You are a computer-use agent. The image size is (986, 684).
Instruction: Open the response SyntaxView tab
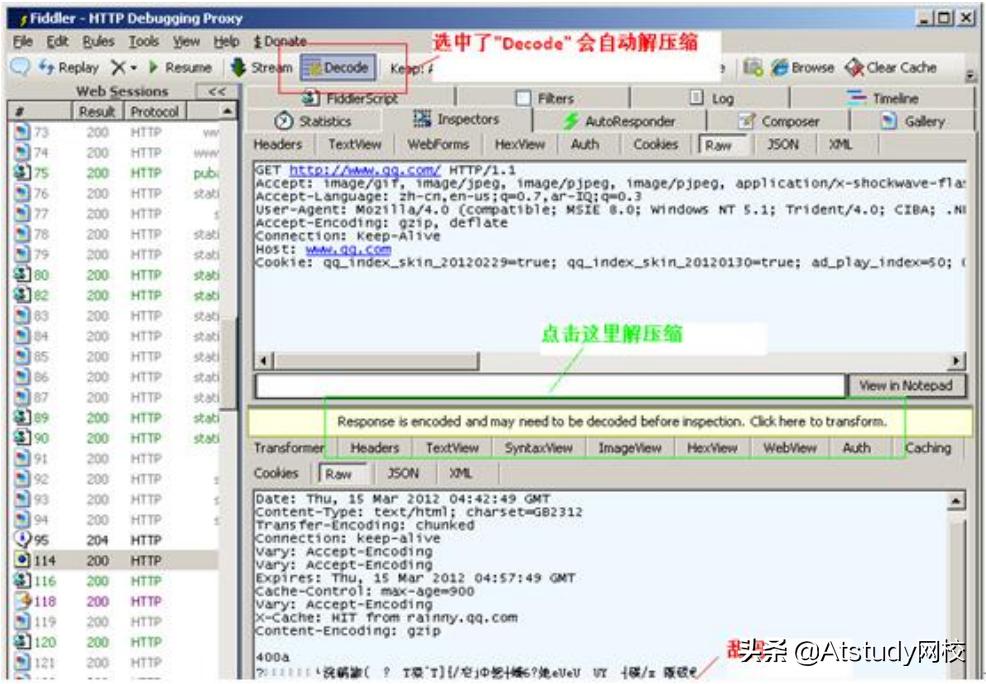click(x=538, y=448)
